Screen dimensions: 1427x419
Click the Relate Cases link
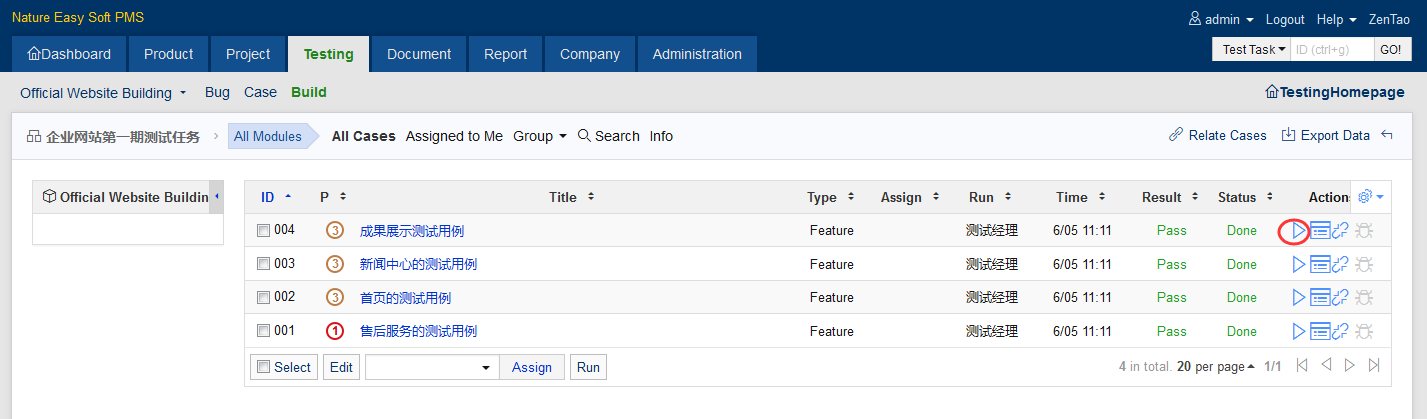[1217, 136]
